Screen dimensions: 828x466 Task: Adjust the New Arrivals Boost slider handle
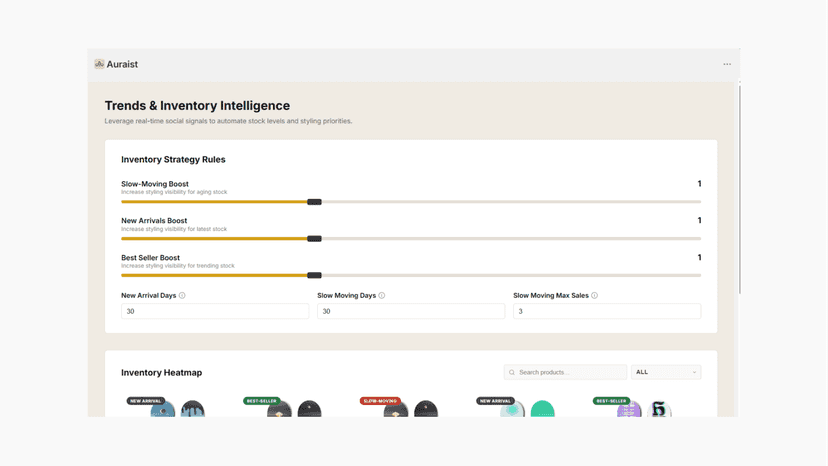(x=314, y=239)
